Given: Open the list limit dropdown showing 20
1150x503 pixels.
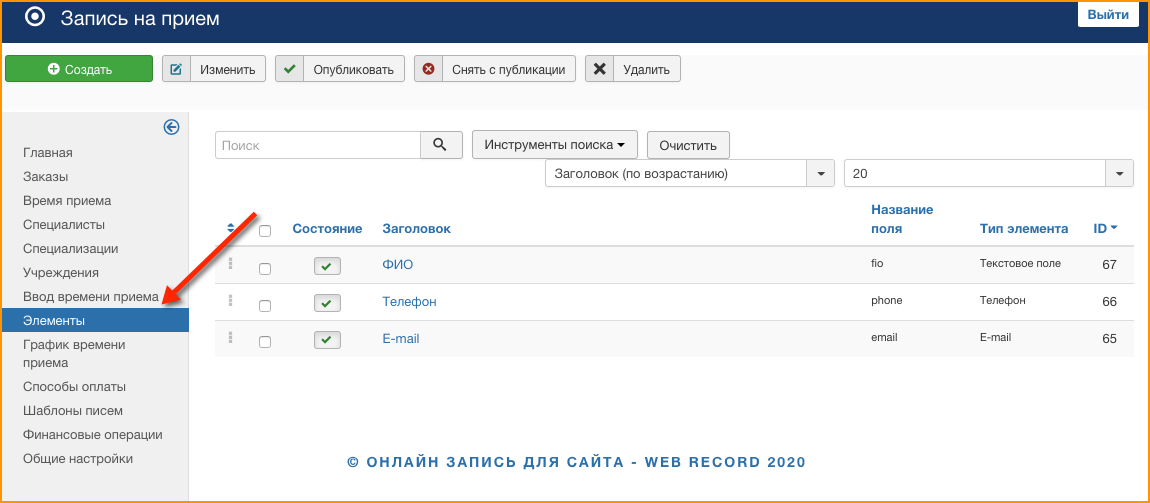Looking at the screenshot, I should click(989, 174).
